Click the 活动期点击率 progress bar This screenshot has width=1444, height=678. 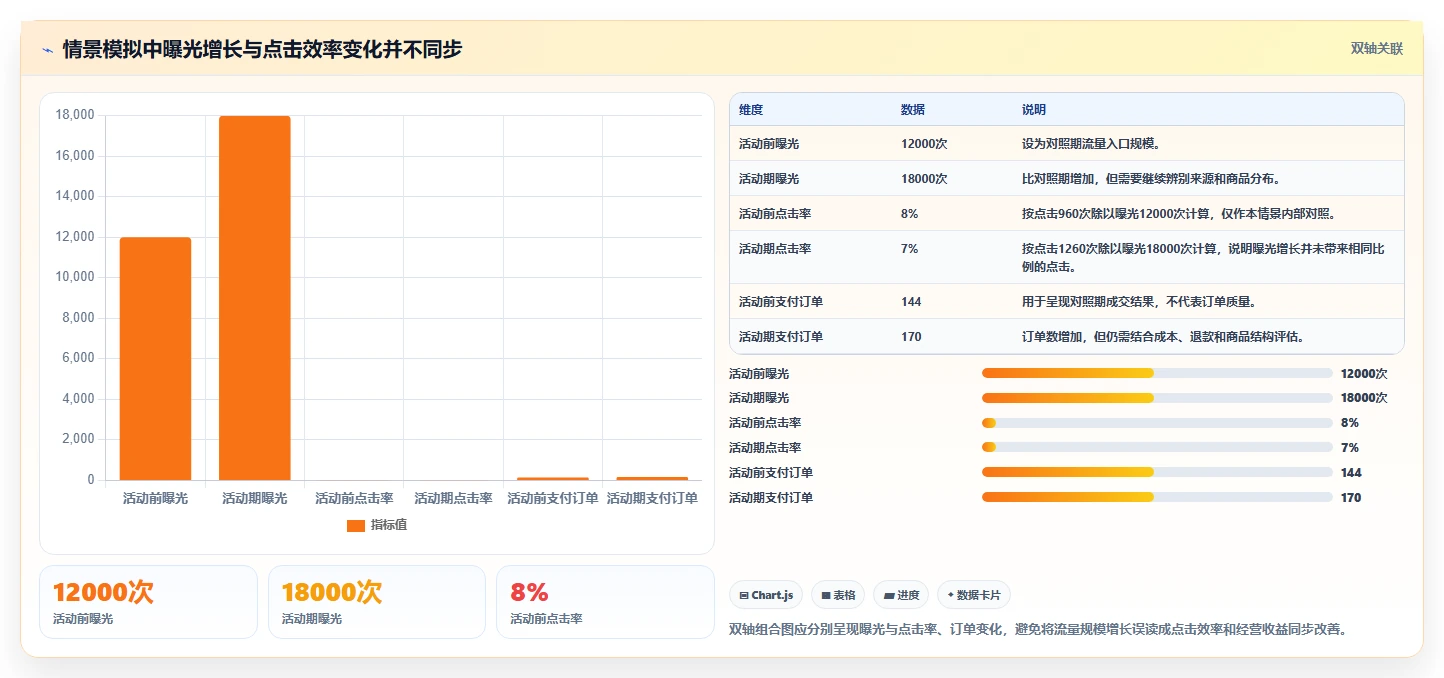1157,448
